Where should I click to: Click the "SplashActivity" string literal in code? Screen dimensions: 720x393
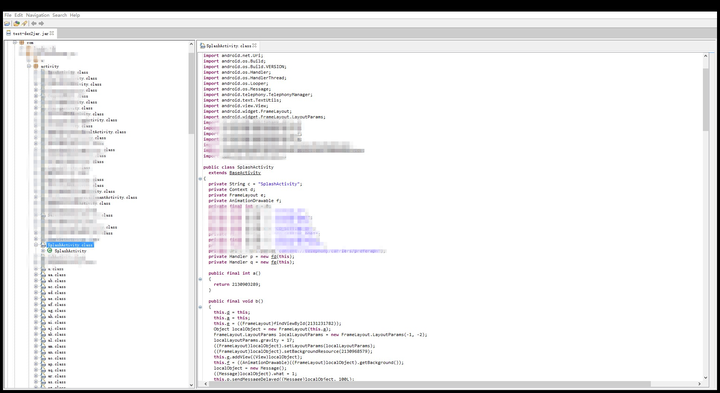[279, 184]
